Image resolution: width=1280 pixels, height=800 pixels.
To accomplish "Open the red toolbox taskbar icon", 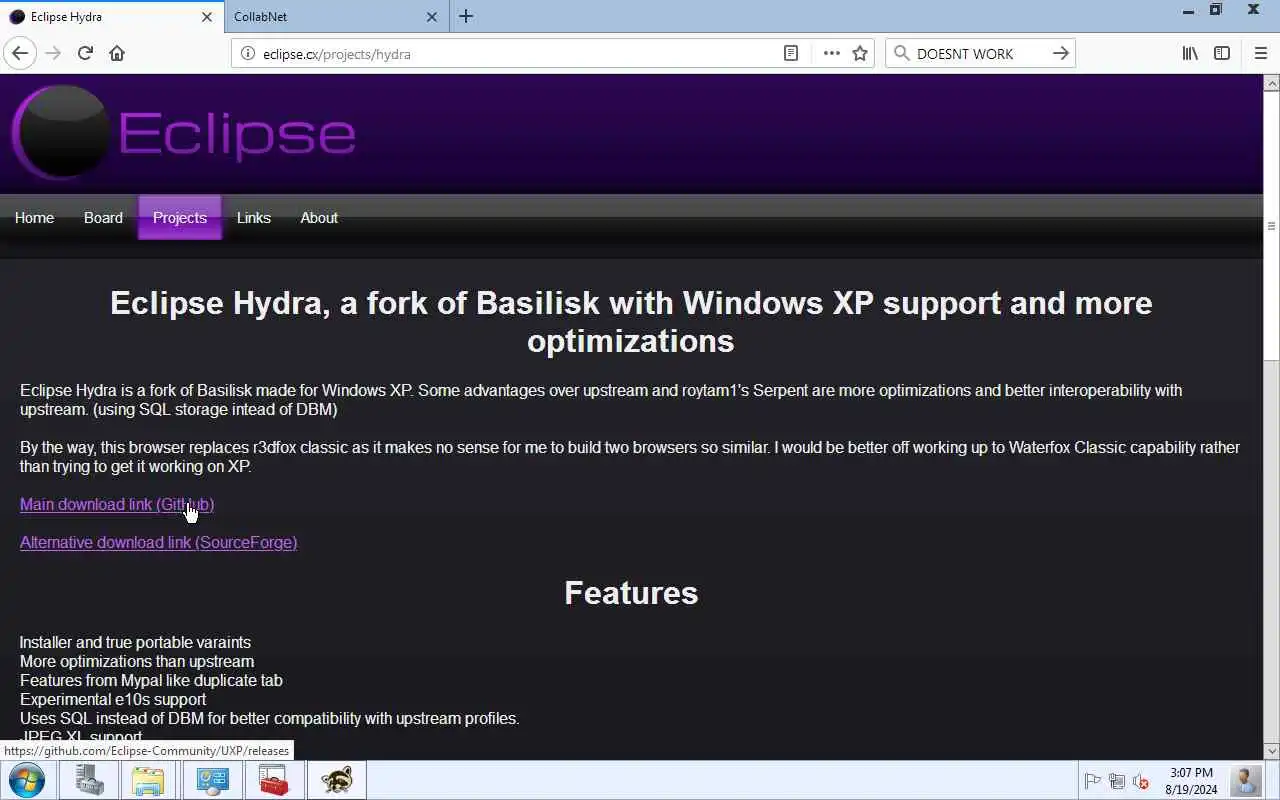I will pyautogui.click(x=273, y=780).
